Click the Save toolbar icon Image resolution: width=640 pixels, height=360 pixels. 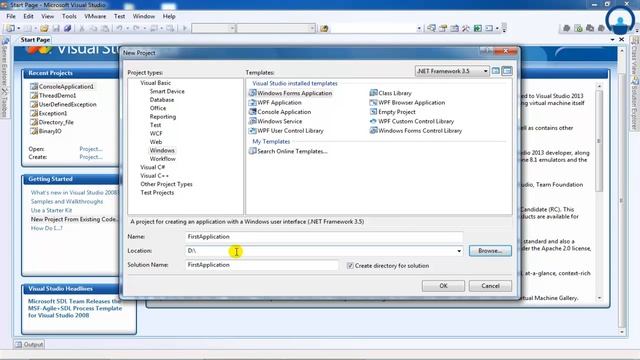(56, 28)
